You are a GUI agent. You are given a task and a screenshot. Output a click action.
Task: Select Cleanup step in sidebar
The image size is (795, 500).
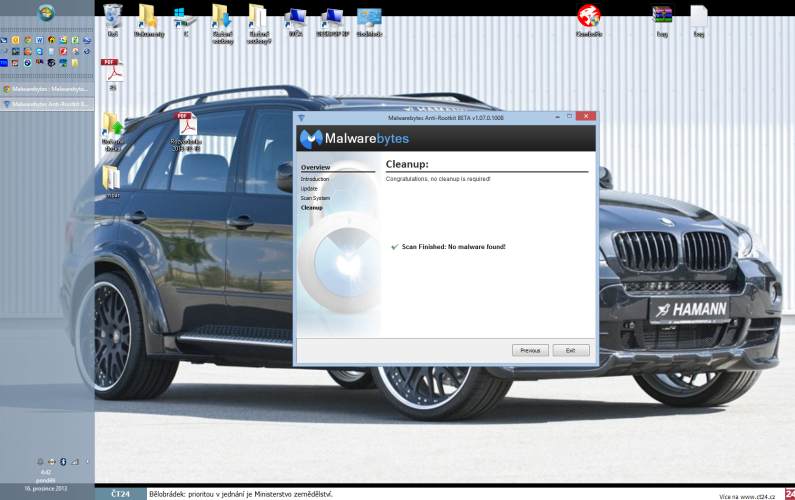pos(312,207)
